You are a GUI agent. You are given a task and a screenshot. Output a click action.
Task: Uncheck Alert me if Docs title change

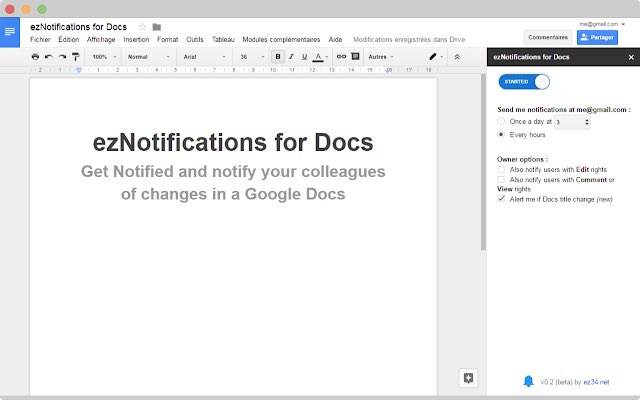tap(501, 199)
